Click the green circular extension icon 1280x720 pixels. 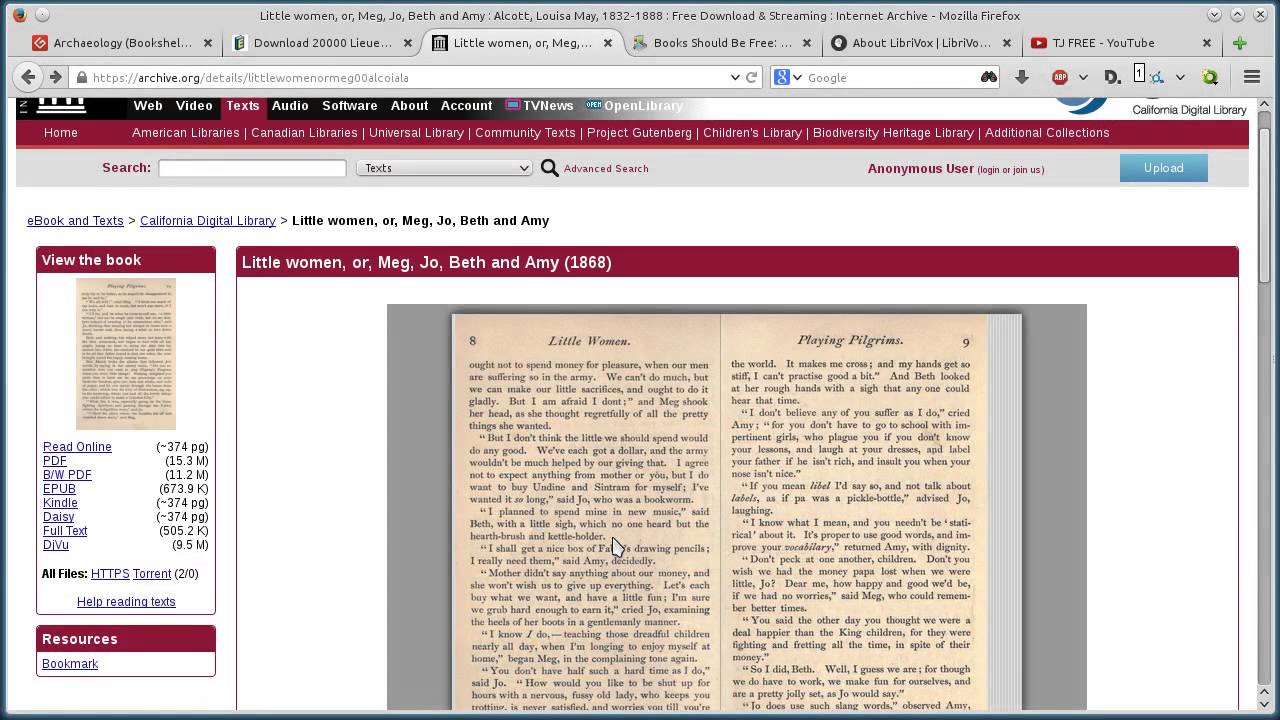click(x=1210, y=77)
